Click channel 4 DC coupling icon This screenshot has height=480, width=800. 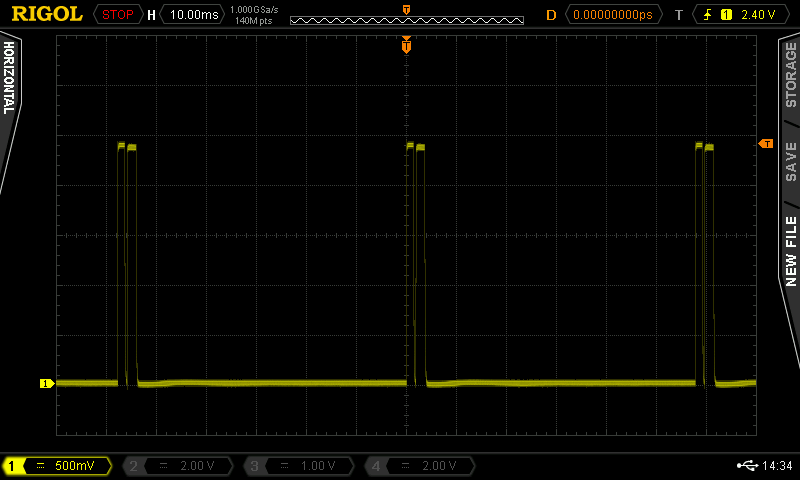[x=405, y=466]
